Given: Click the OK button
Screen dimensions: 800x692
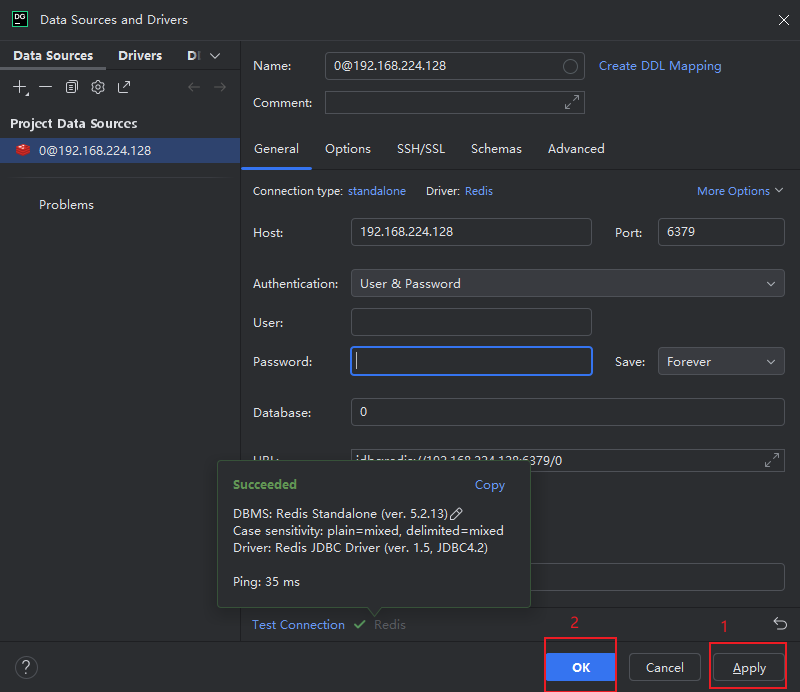Looking at the screenshot, I should (x=581, y=667).
